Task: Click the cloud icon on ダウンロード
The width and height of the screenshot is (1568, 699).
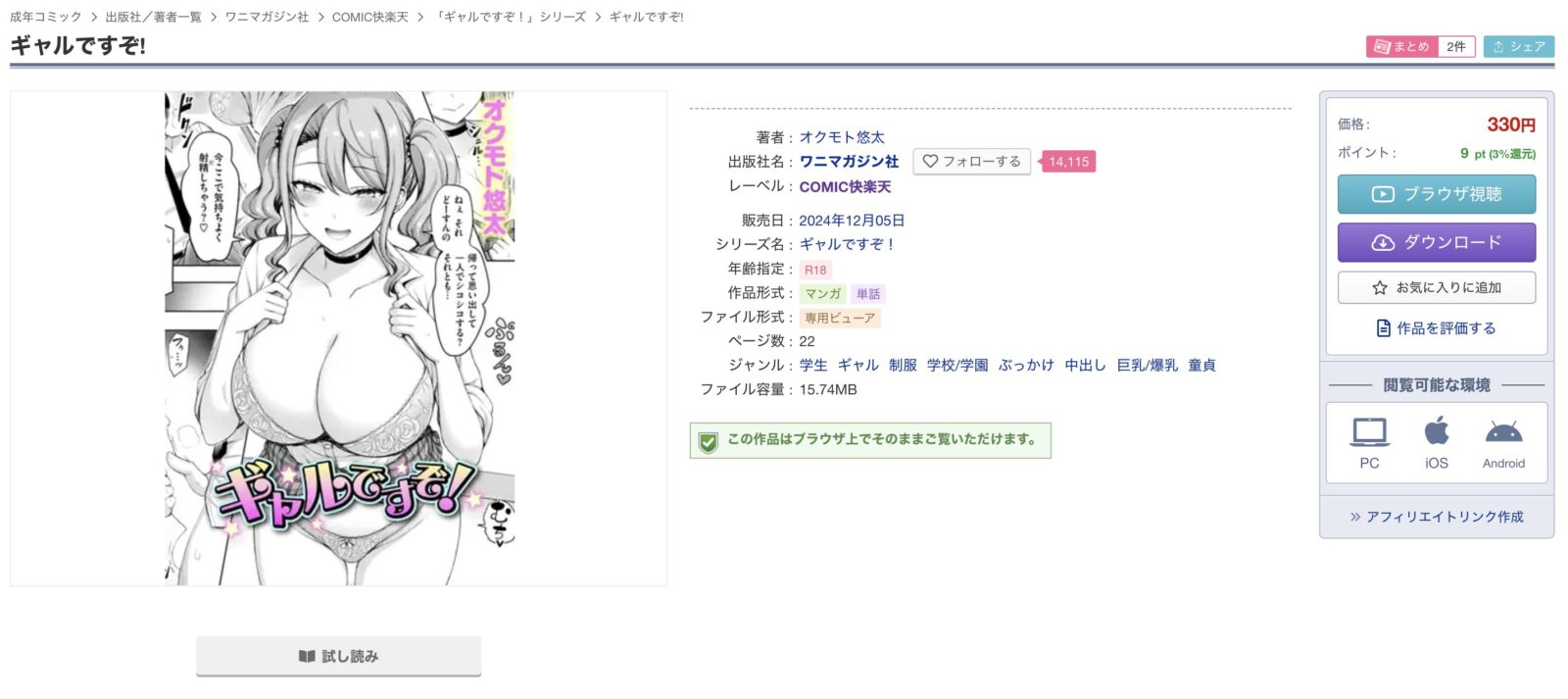Action: (1382, 242)
